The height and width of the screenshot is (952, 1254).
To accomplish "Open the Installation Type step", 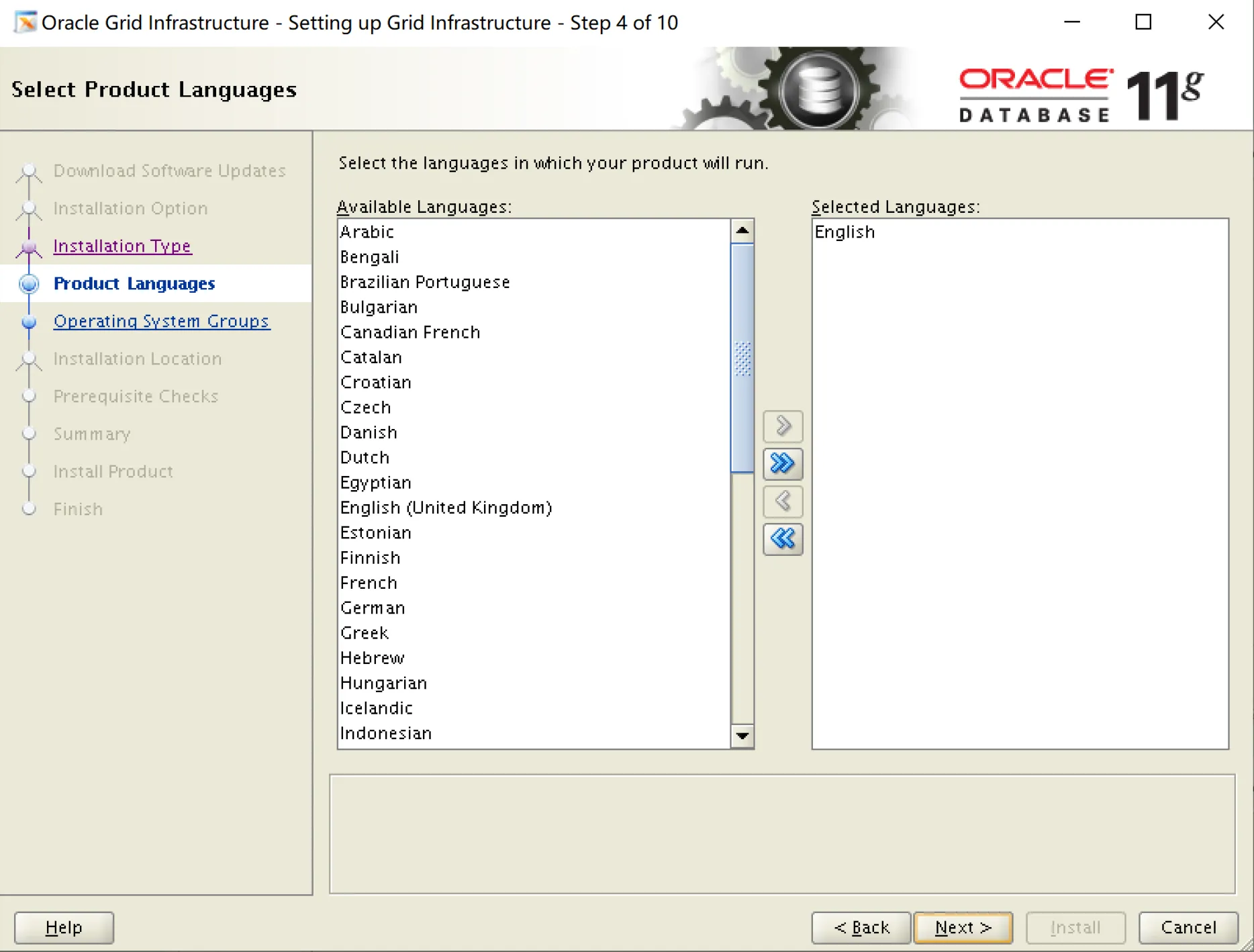I will click(x=122, y=246).
